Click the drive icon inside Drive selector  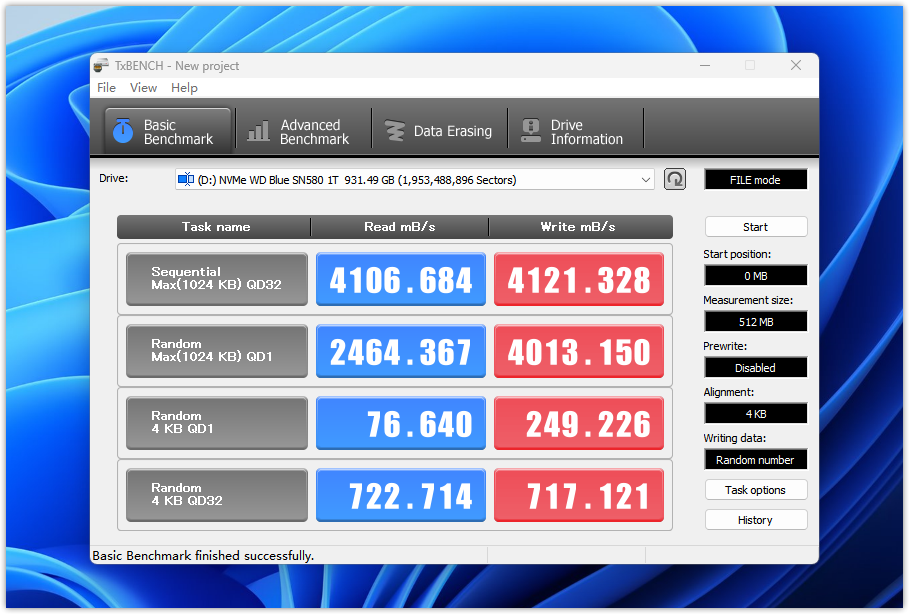click(187, 180)
